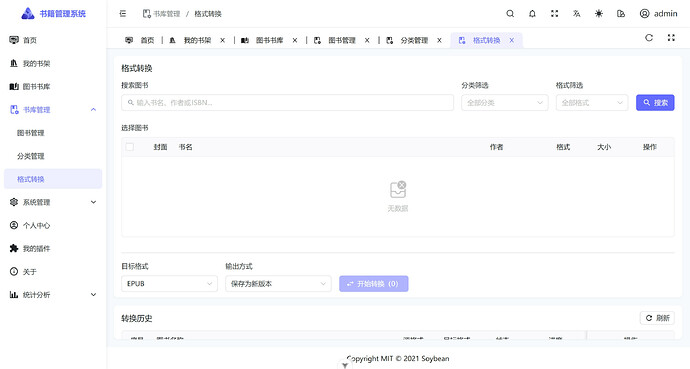Select 格式转换 submenu item

click(53, 179)
